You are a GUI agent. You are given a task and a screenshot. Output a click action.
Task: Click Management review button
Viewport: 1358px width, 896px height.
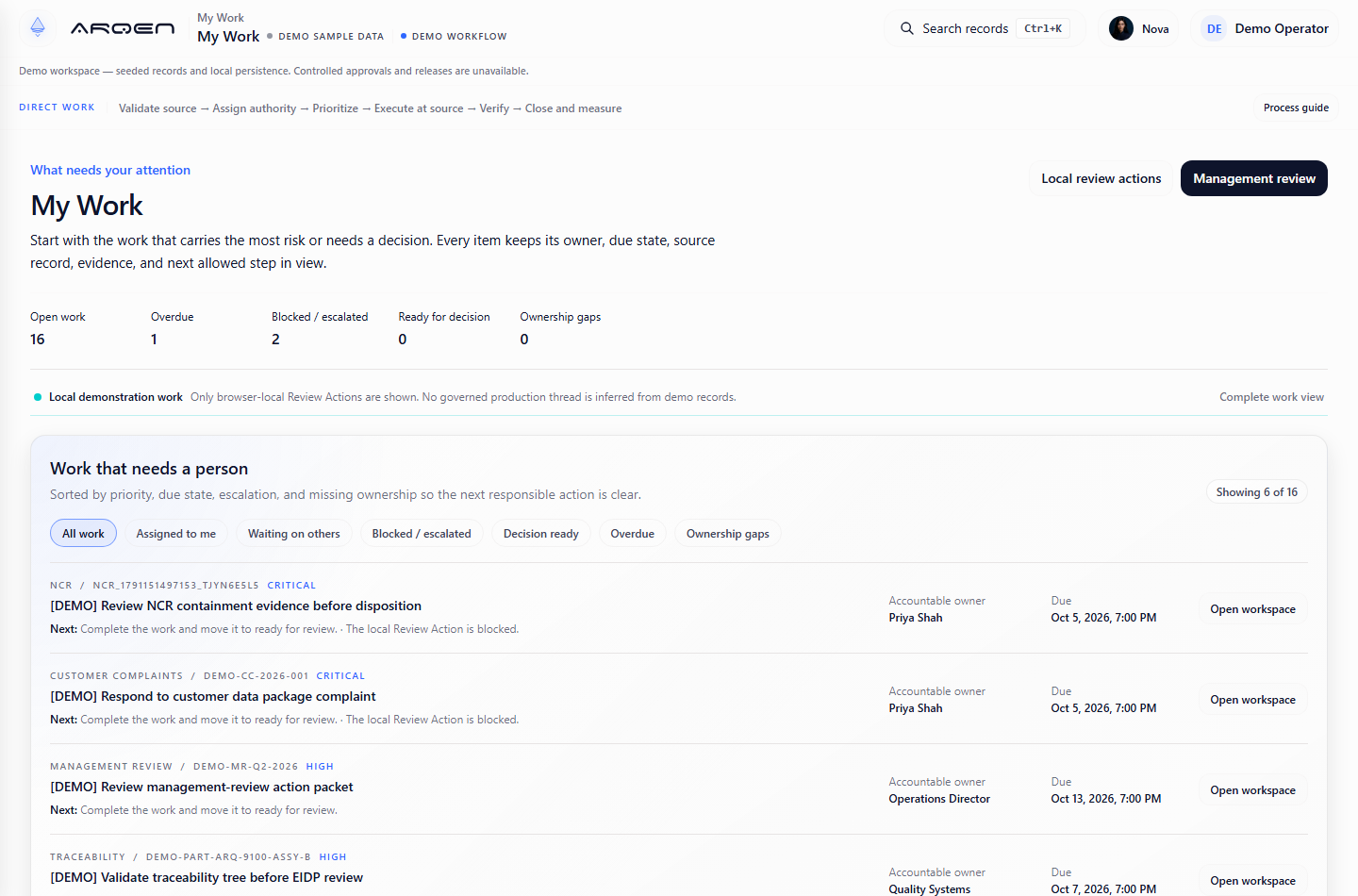click(1254, 178)
